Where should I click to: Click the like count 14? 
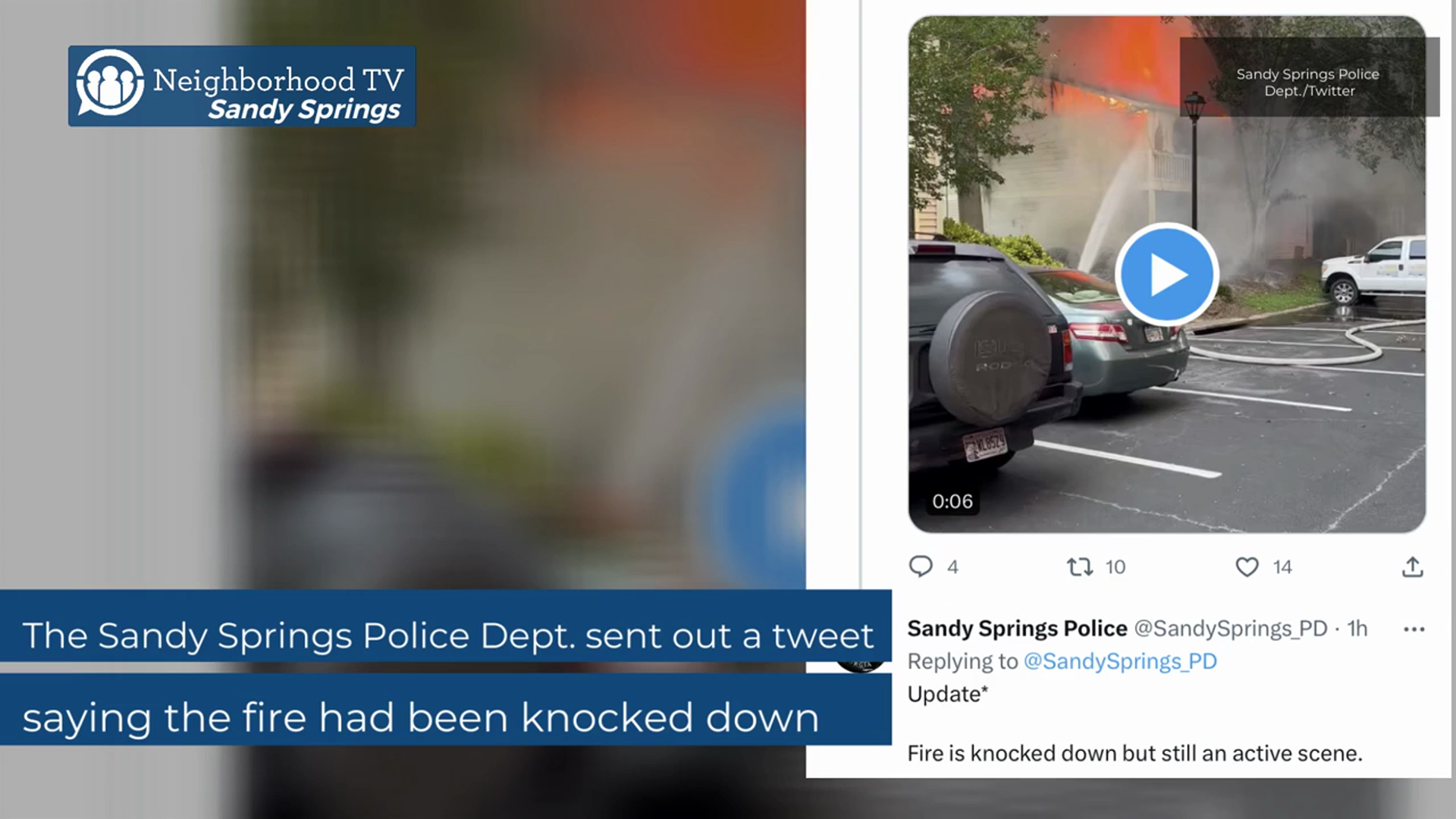[1282, 567]
